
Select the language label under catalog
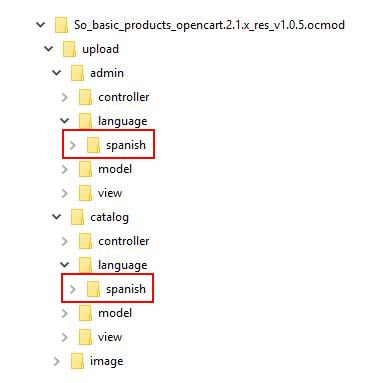coord(122,265)
